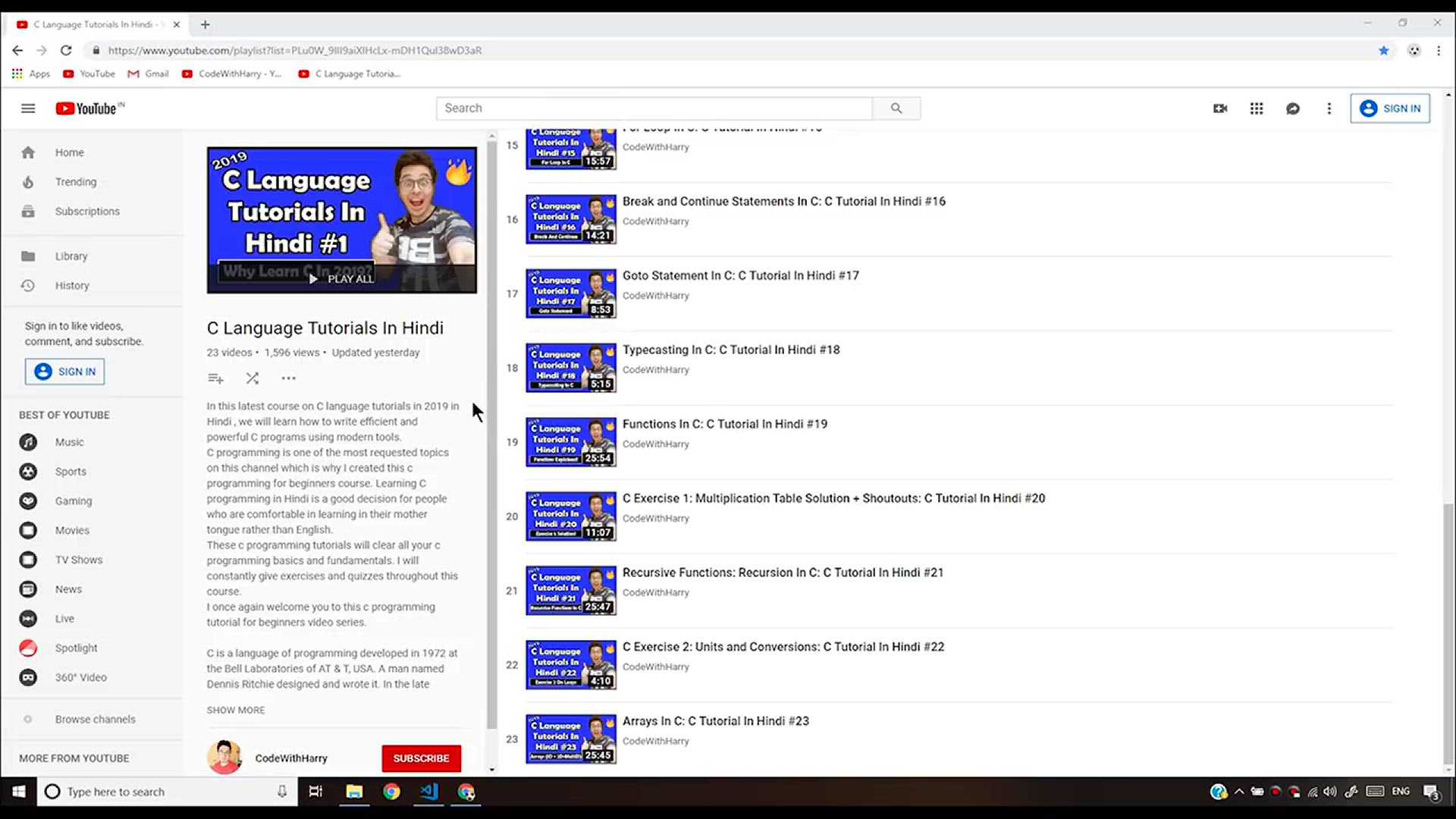This screenshot has height=819, width=1456.
Task: Open 360° Video in sidebar
Action: (91, 677)
